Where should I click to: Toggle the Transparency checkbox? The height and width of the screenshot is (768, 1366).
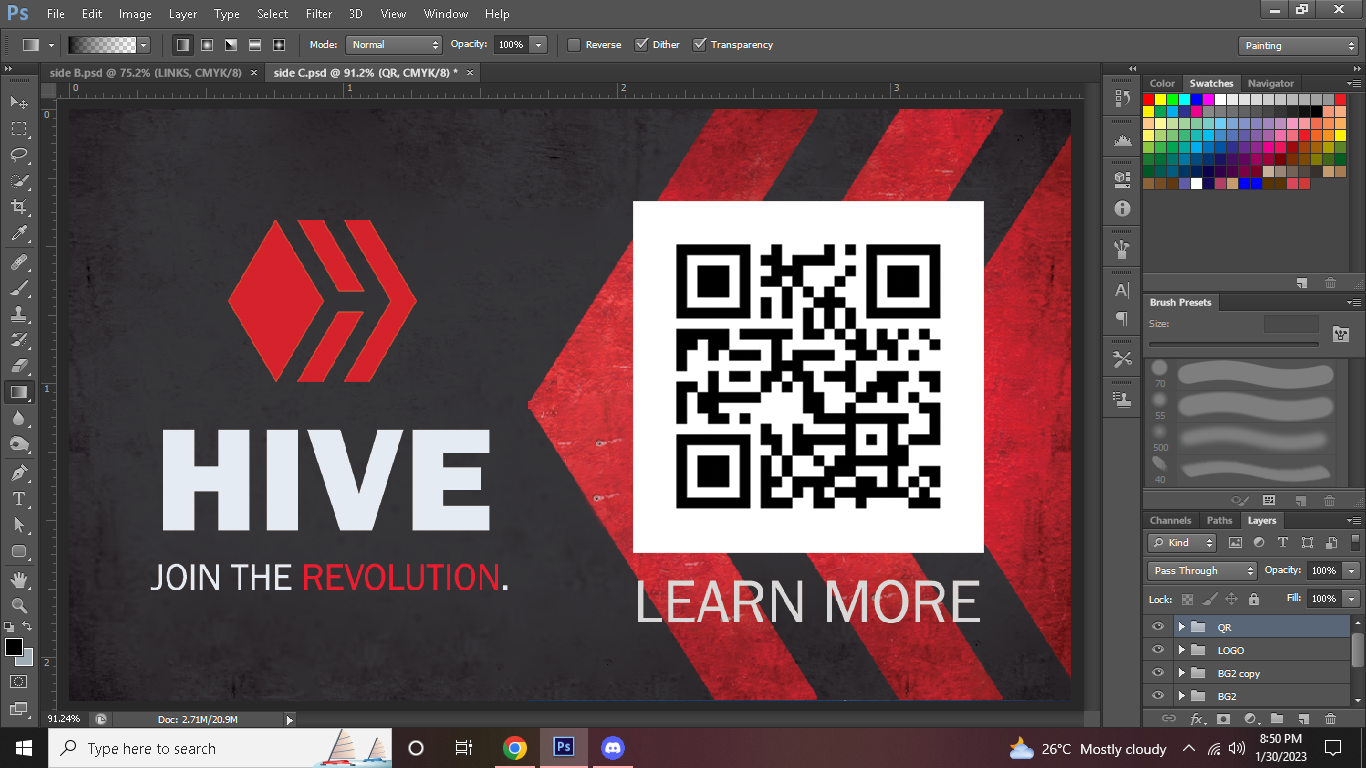pyautogui.click(x=700, y=45)
